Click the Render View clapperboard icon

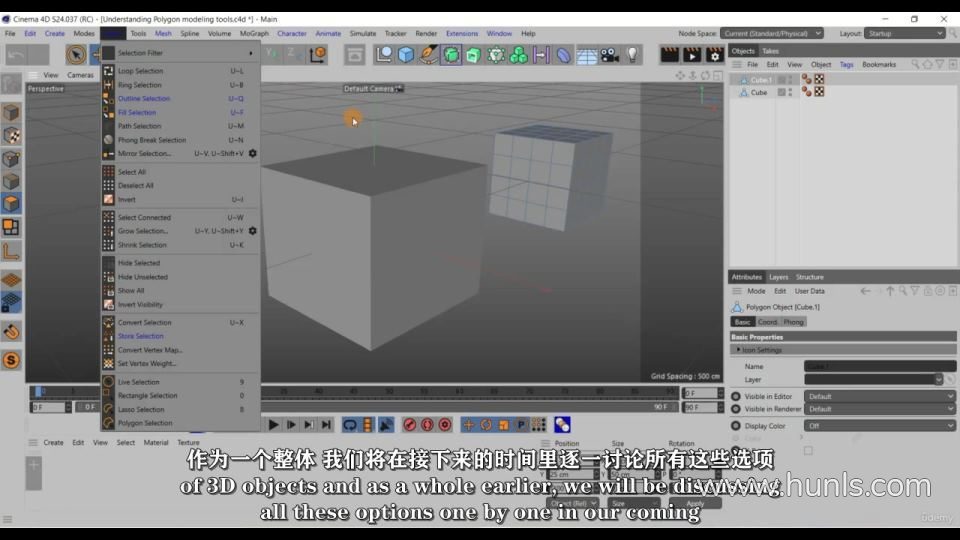coord(670,55)
